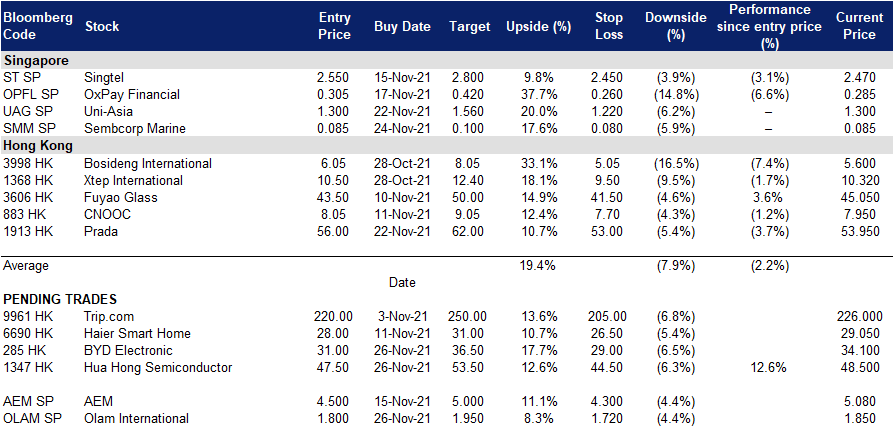The width and height of the screenshot is (893, 427).
Task: Select the Hong Kong section row
Action: coord(446,146)
